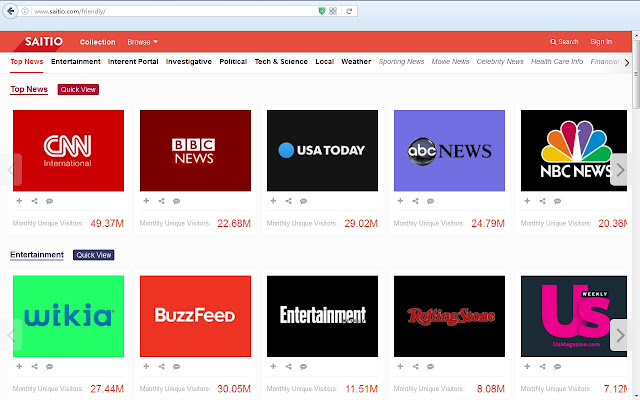
Task: Share the CNN International card
Action: point(34,201)
